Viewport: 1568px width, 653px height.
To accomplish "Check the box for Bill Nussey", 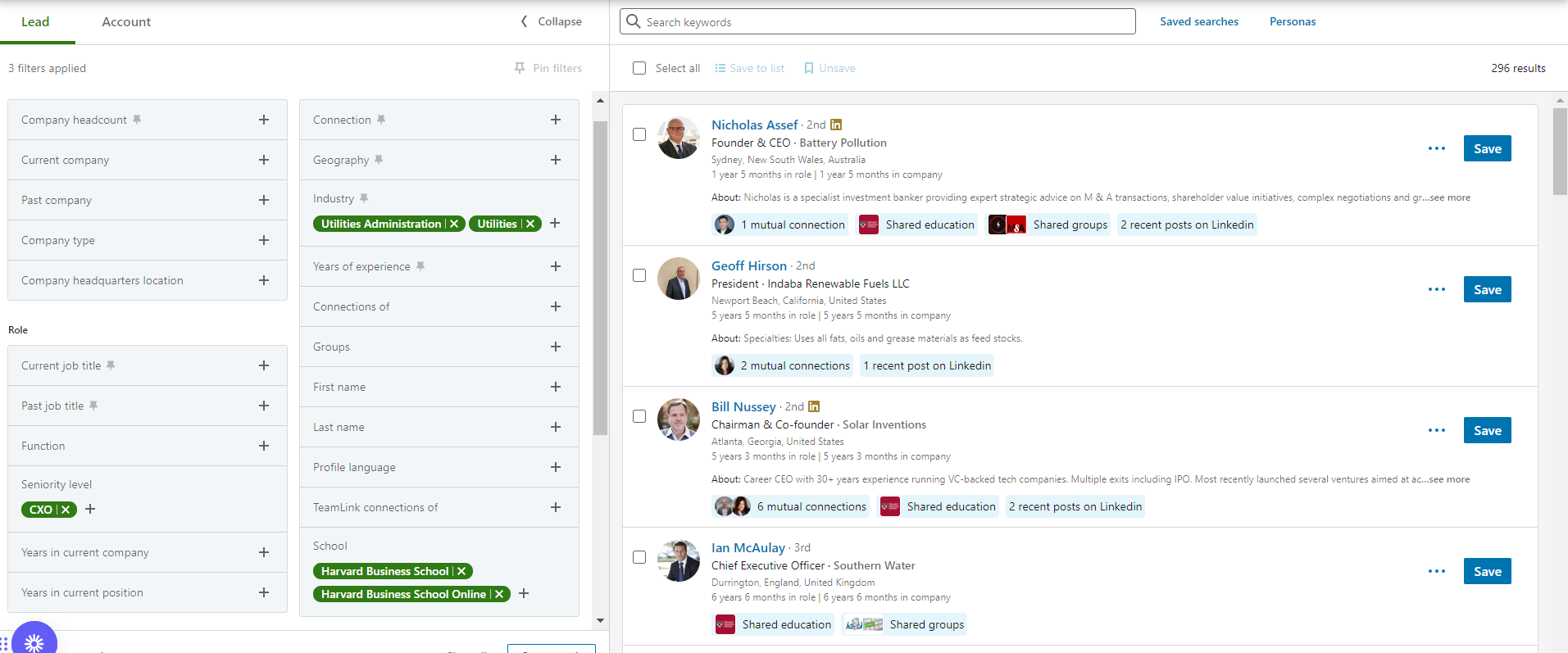I will click(x=639, y=416).
